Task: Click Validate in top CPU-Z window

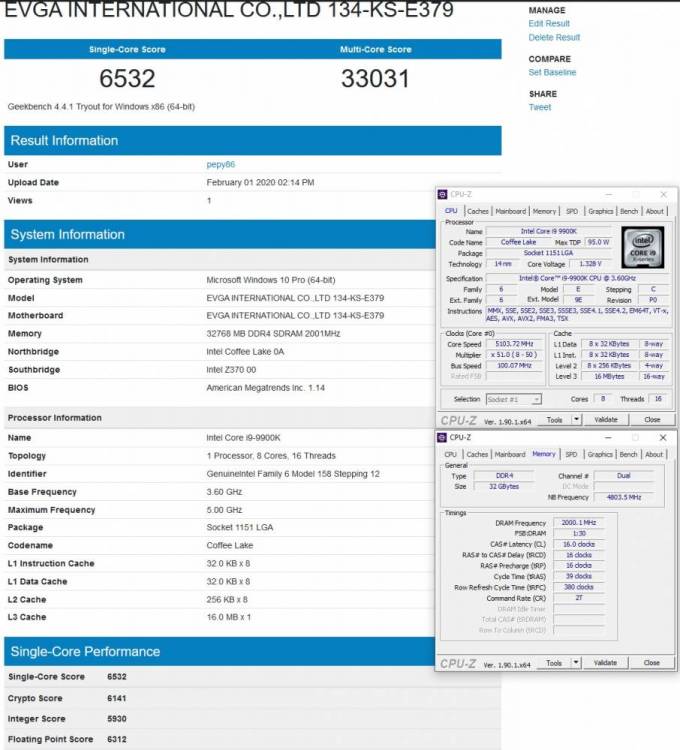Action: point(606,419)
